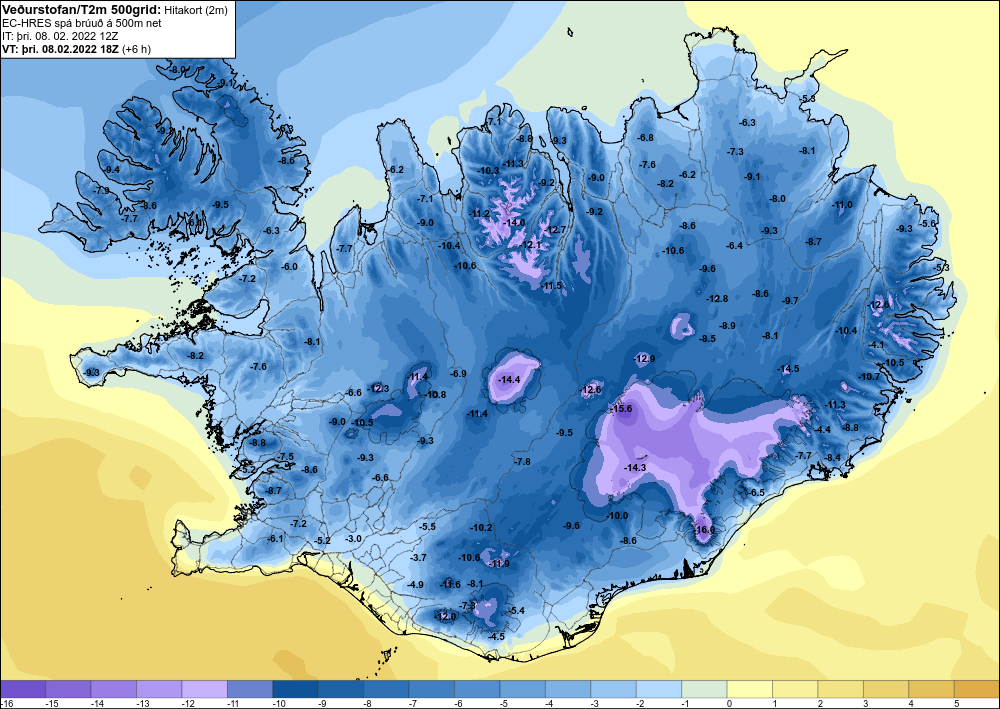Select the -5.6 temperature value
This screenshot has height=709, width=1000.
(928, 223)
